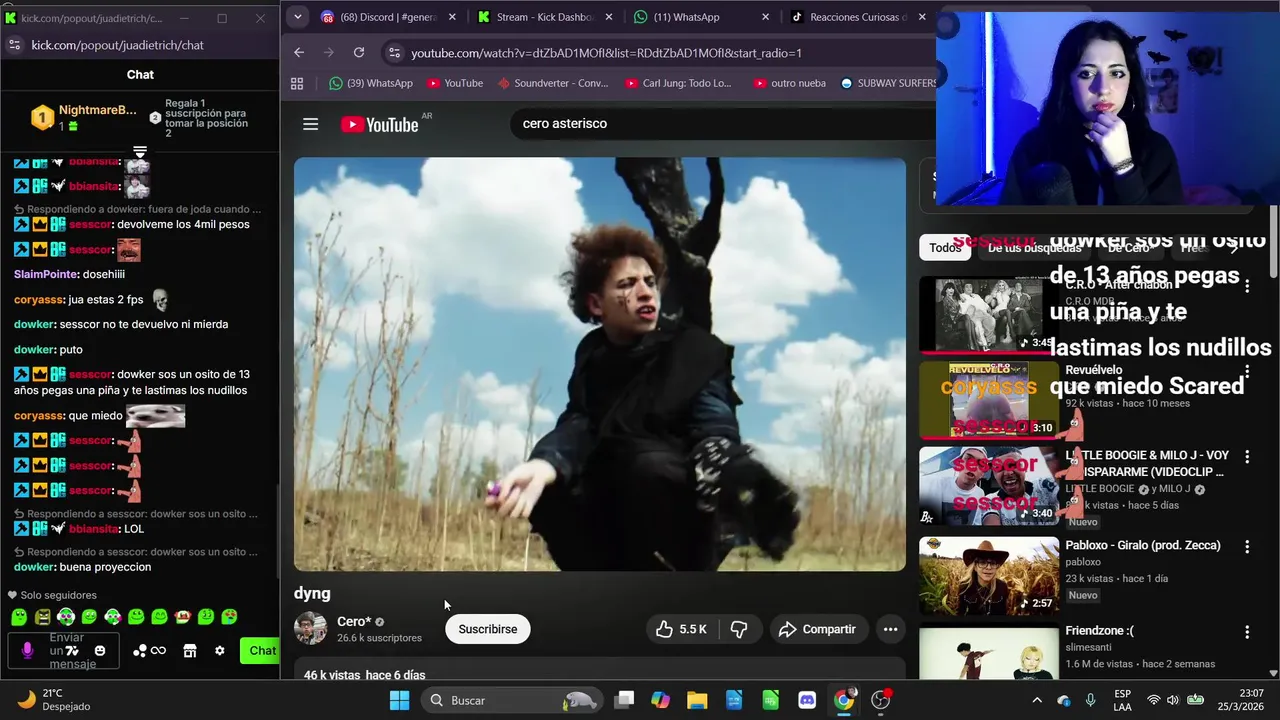Open the YouTube bookmark
The image size is (1280, 720).
[455, 83]
